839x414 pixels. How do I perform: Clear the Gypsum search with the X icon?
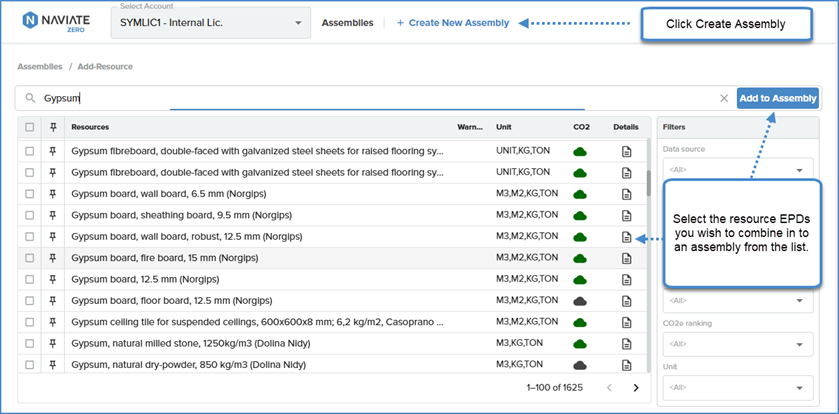coord(724,98)
